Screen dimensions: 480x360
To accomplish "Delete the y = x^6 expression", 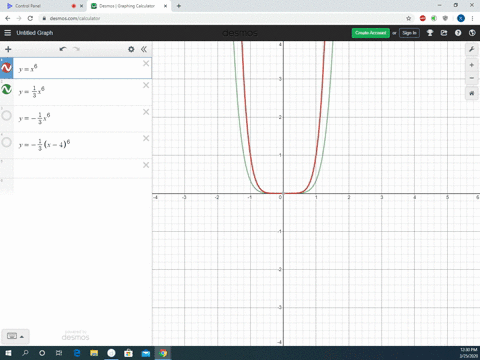I will [146, 63].
